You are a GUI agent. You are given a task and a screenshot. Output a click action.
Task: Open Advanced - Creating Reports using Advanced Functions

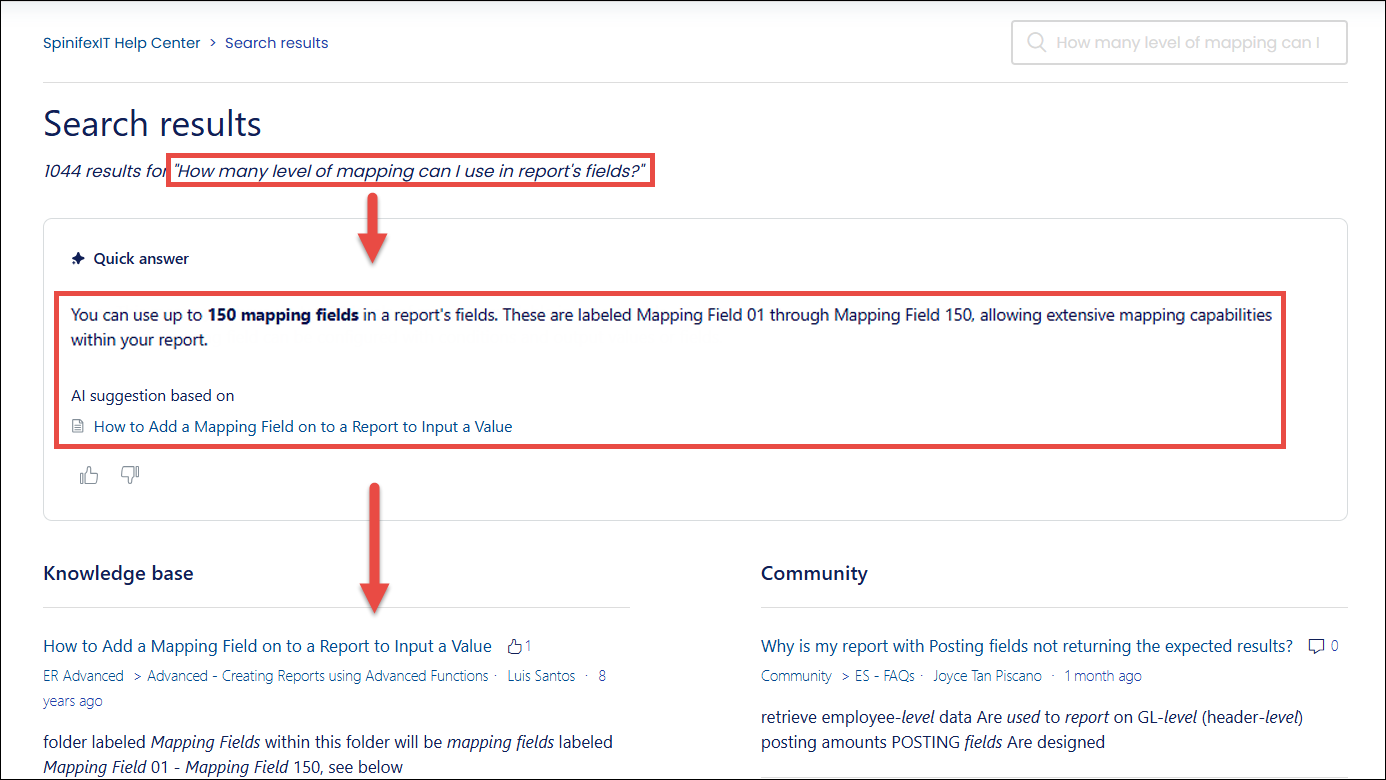318,676
